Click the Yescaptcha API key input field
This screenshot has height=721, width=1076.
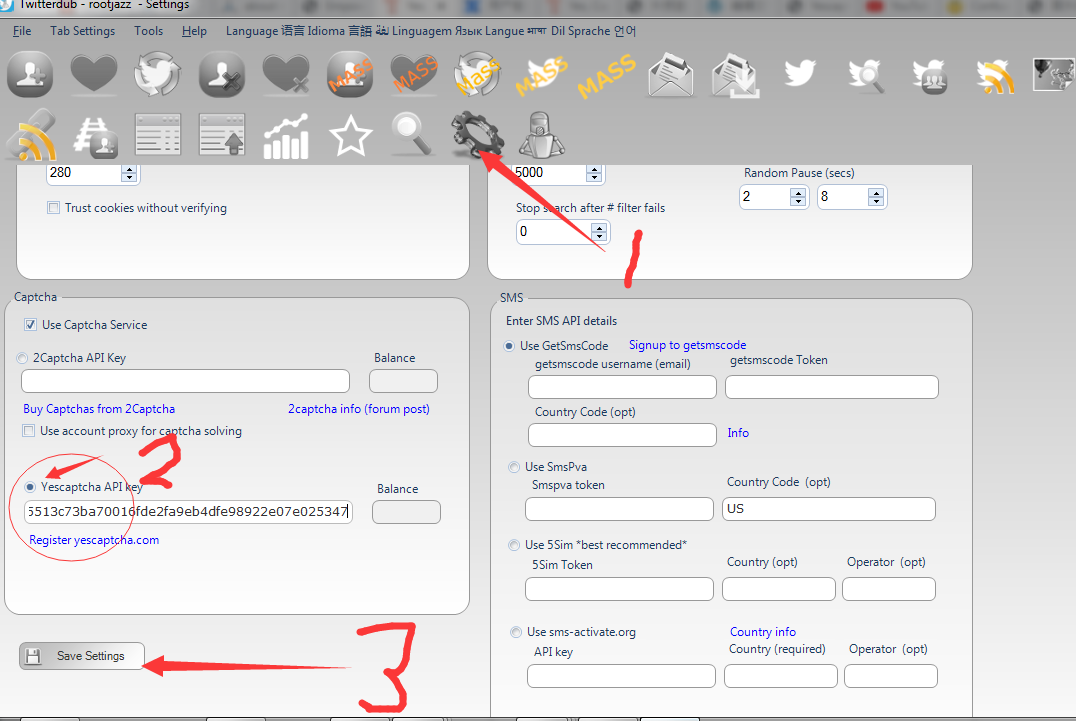[188, 512]
